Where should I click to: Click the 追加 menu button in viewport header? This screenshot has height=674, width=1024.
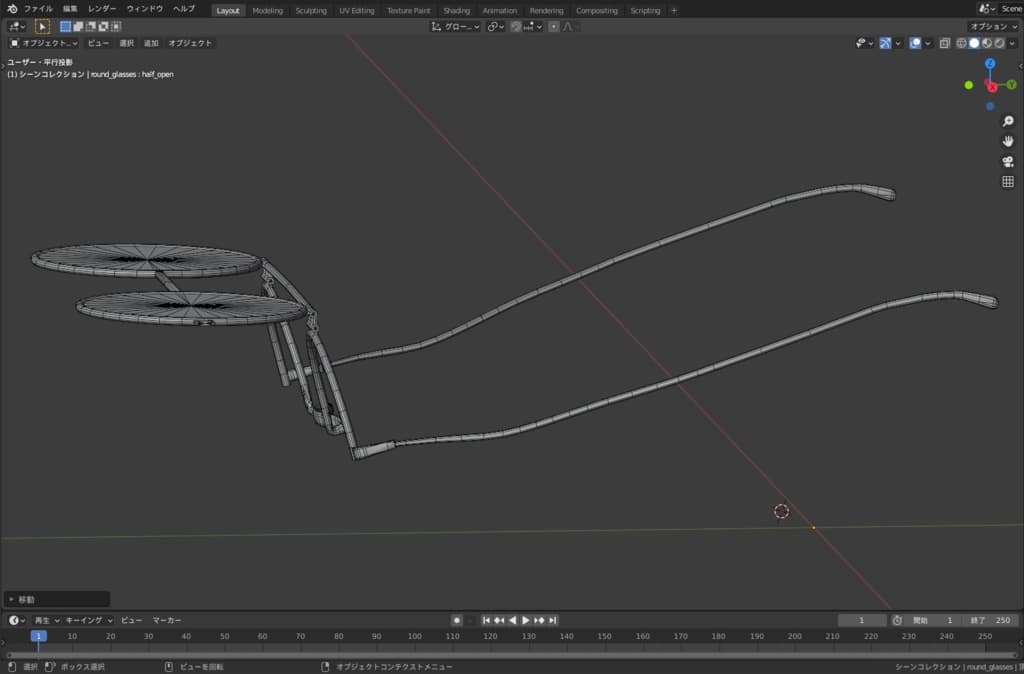coord(151,43)
